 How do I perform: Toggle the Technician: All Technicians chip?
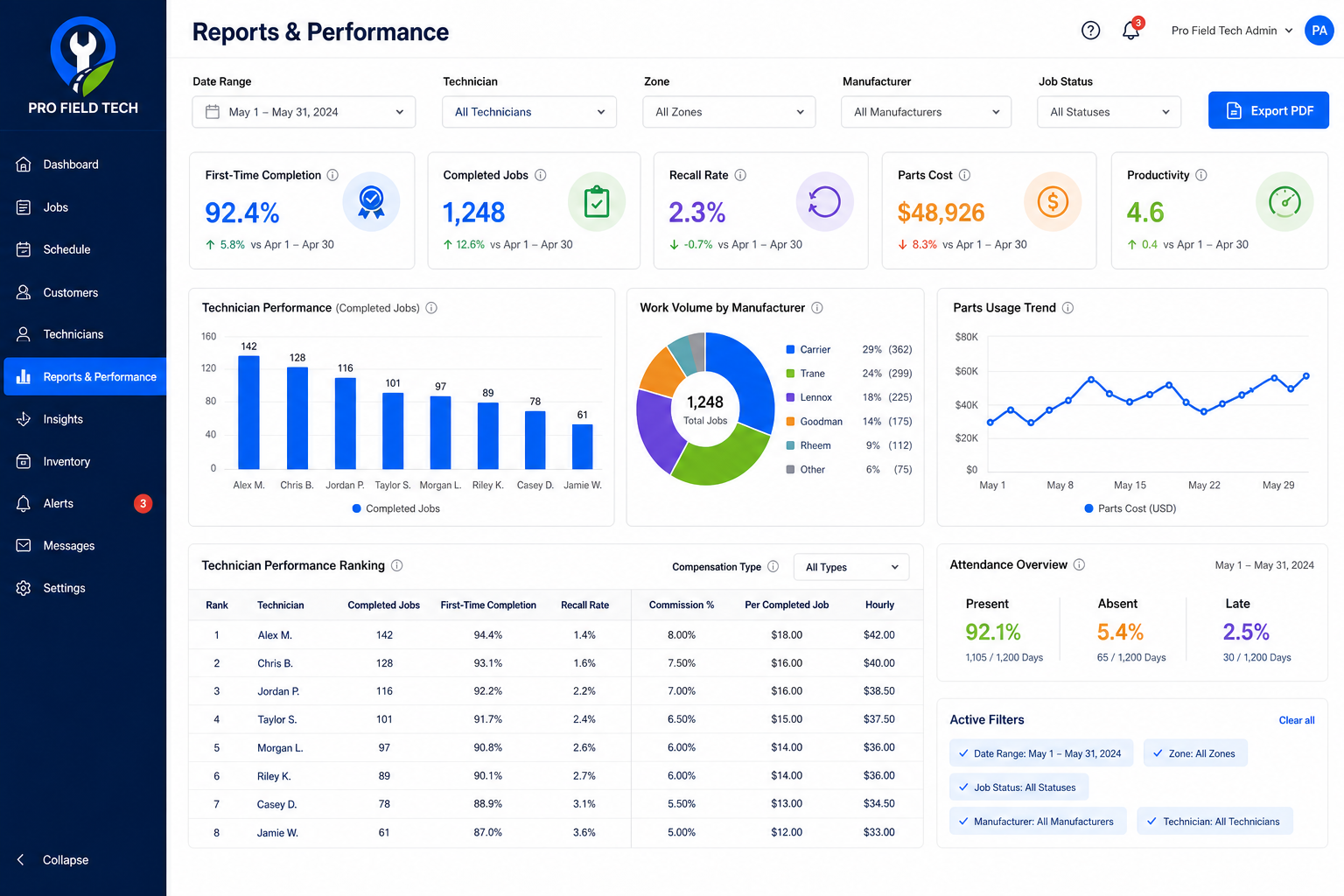(1214, 822)
